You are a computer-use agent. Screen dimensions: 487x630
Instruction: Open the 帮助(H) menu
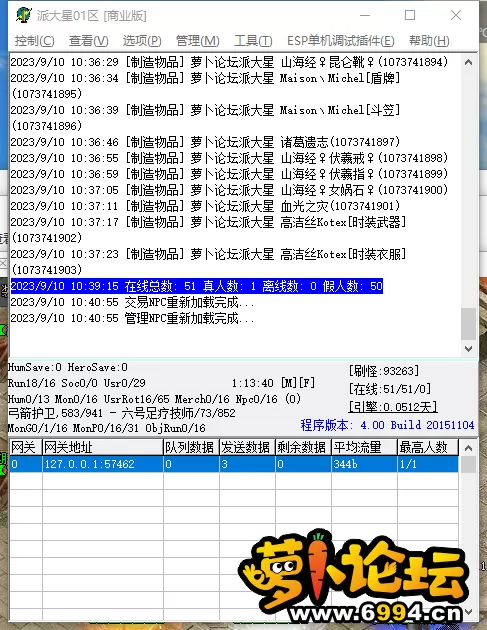429,41
